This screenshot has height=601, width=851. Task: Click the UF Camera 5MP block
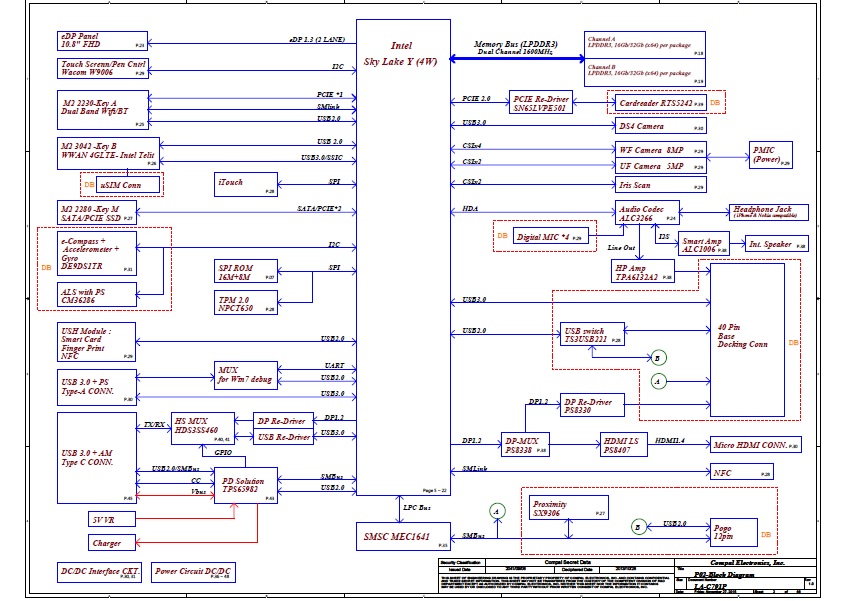click(x=661, y=166)
